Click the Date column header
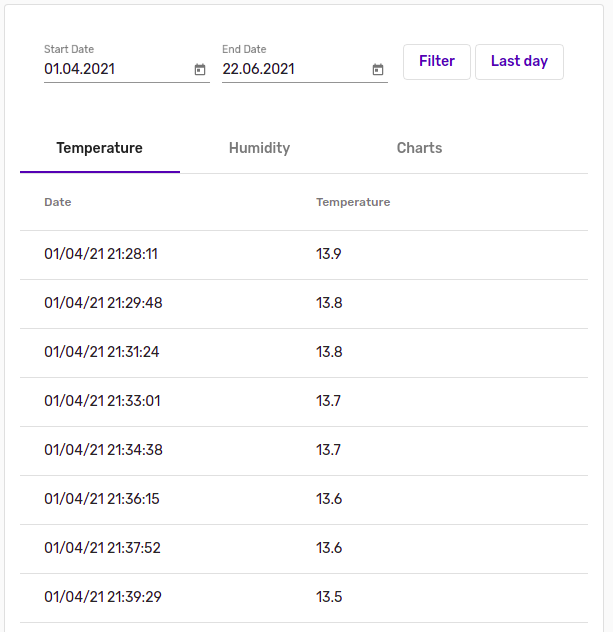 pyautogui.click(x=58, y=202)
